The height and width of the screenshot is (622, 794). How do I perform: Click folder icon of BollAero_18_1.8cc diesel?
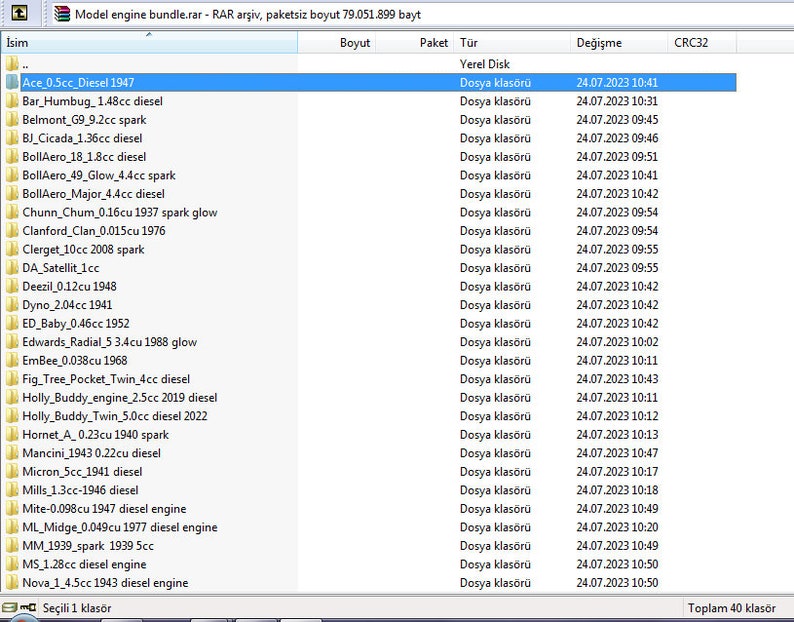click(x=12, y=157)
